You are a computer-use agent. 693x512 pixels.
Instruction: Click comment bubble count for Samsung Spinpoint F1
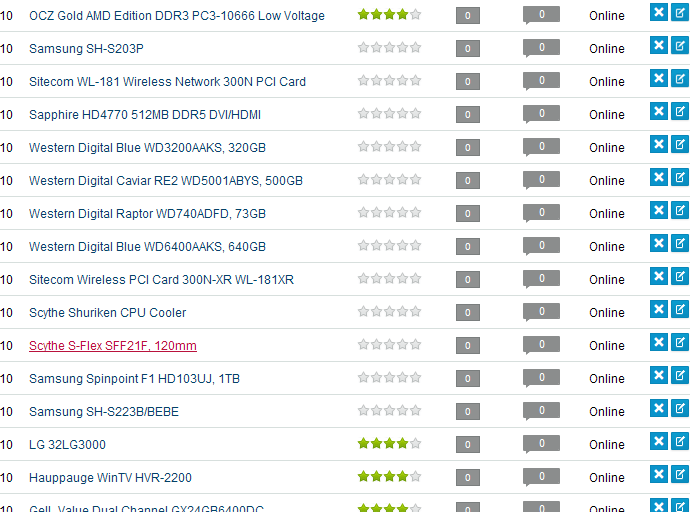pos(541,378)
